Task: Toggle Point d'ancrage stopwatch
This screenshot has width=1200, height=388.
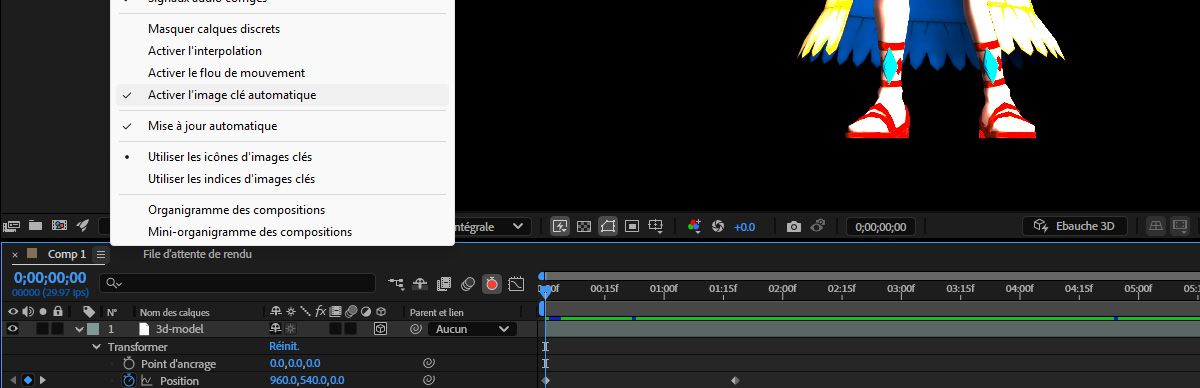Action: (x=128, y=363)
